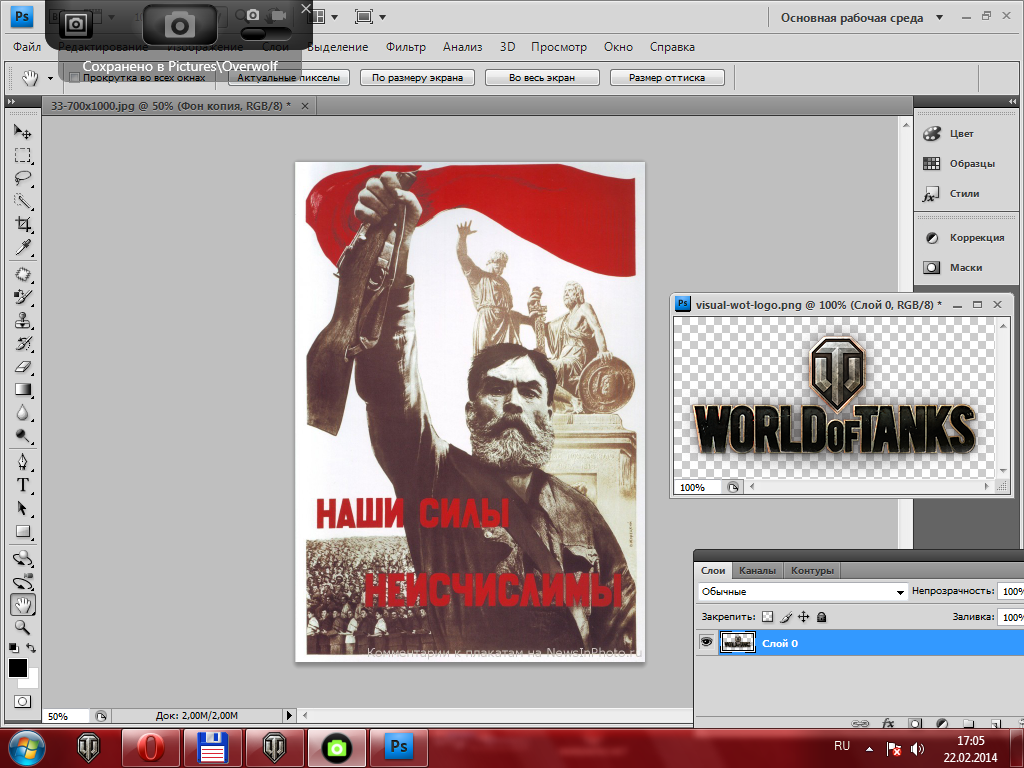Viewport: 1024px width, 768px height.
Task: Select the Слой 0 layer thumbnail
Action: tap(737, 643)
